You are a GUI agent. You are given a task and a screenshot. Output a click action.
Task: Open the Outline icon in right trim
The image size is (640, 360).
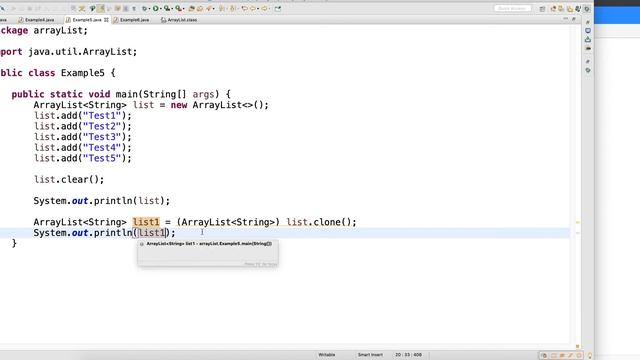588,31
